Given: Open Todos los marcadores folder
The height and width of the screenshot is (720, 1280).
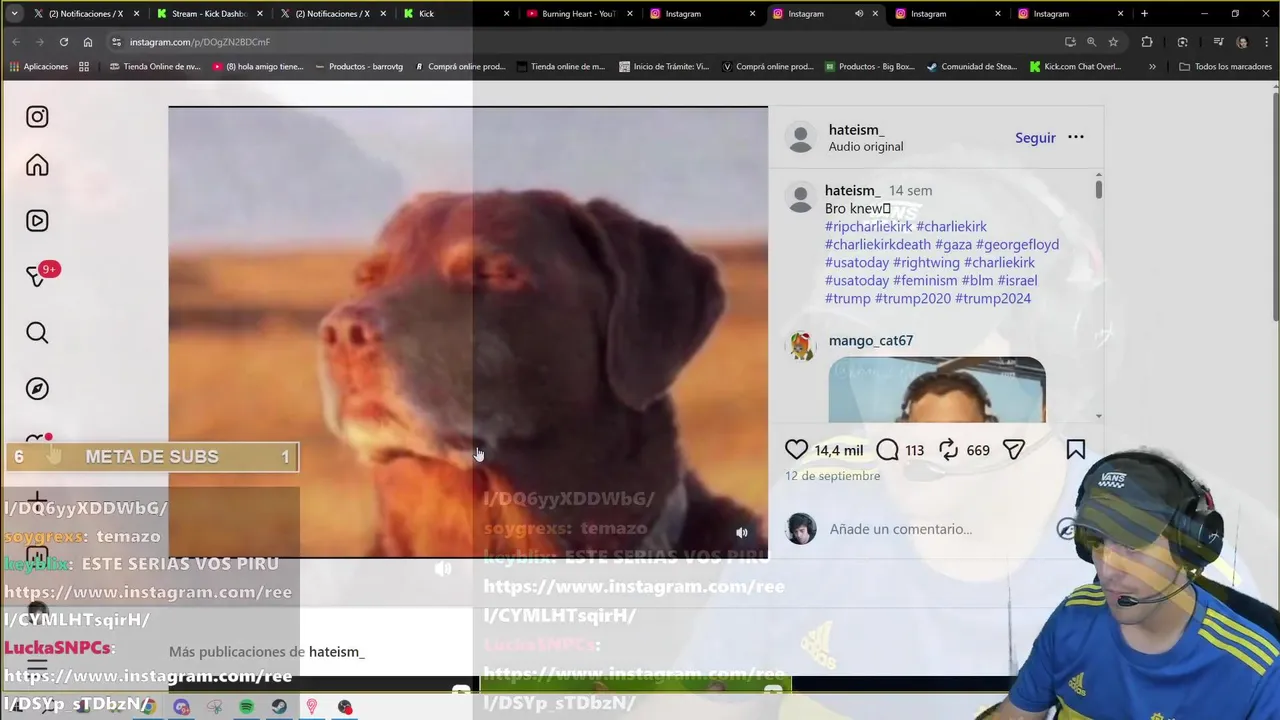Looking at the screenshot, I should point(1225,67).
